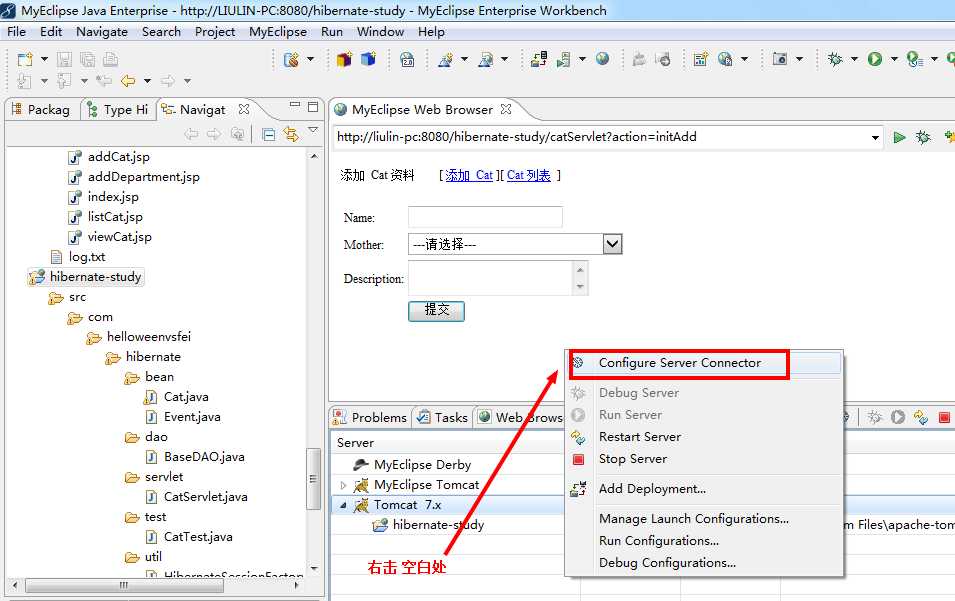Click the red Stop Server icon in Servers toolbar
Image resolution: width=955 pixels, height=601 pixels.
944,417
